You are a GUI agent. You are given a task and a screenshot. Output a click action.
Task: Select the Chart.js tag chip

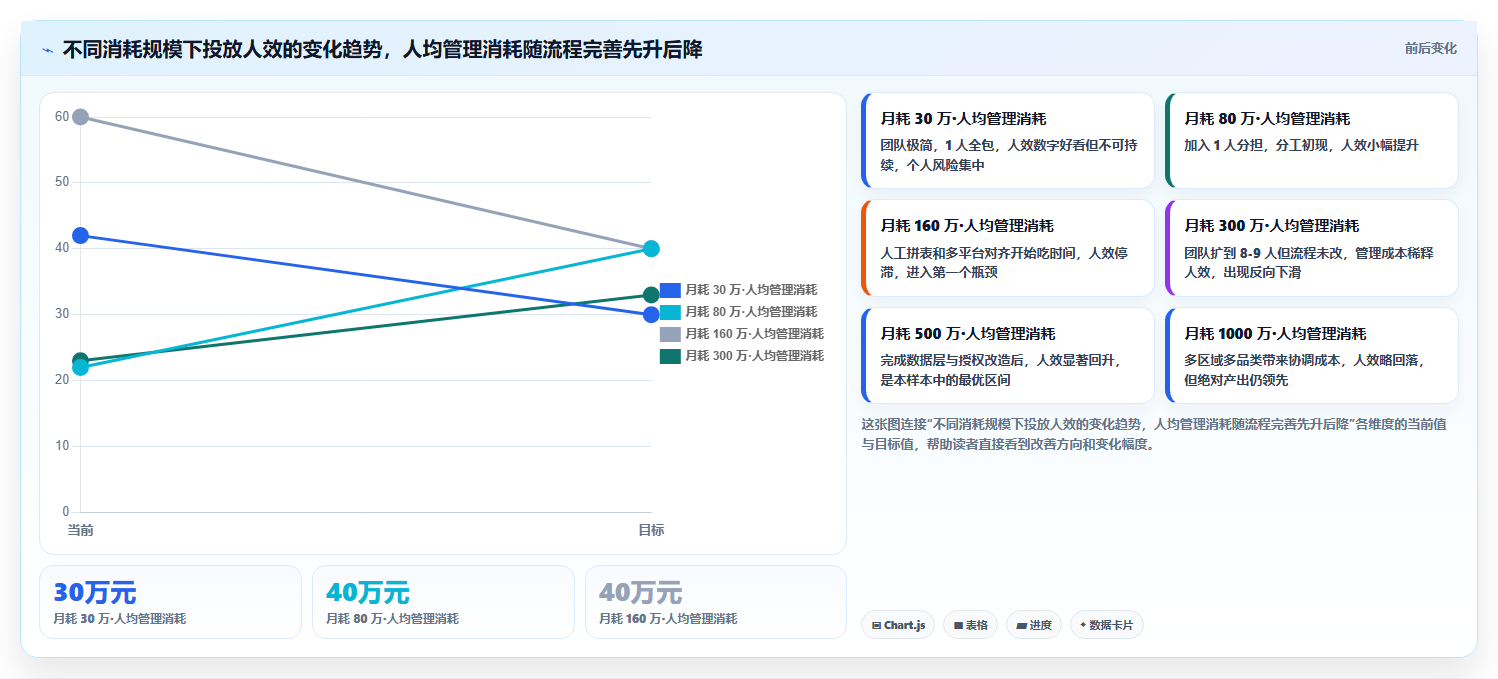(x=898, y=625)
